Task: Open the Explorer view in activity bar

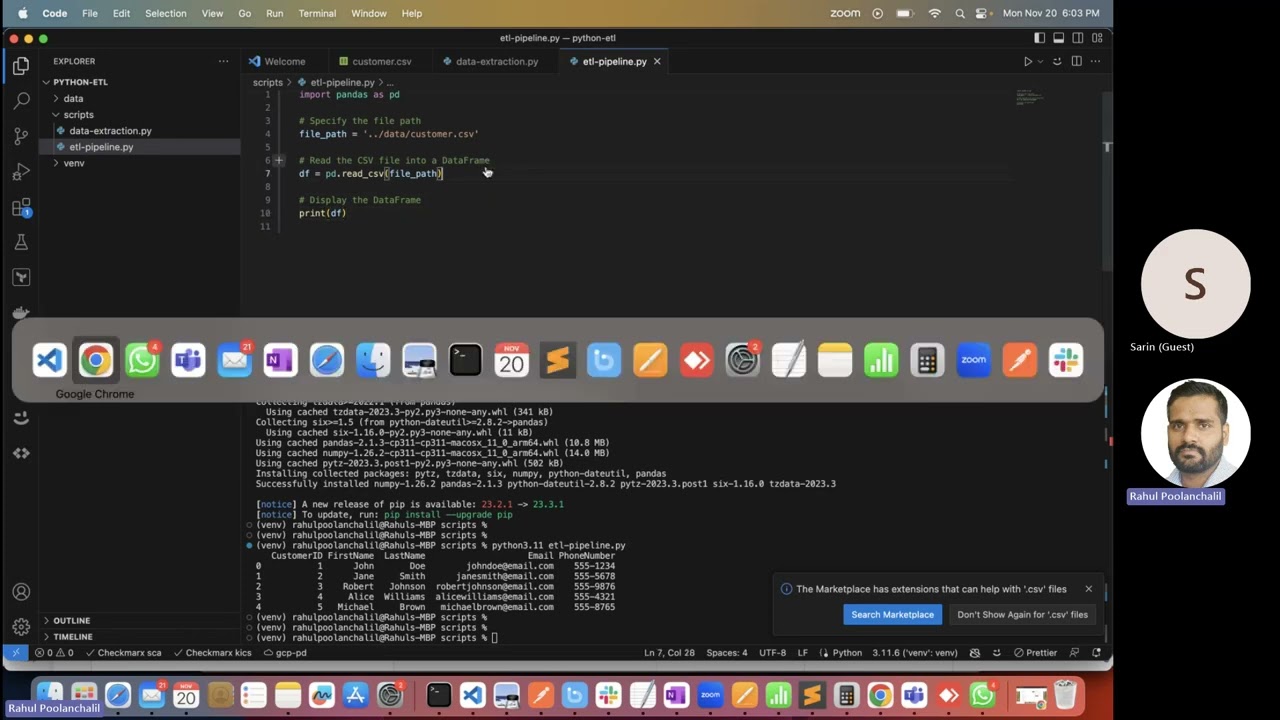Action: click(21, 66)
